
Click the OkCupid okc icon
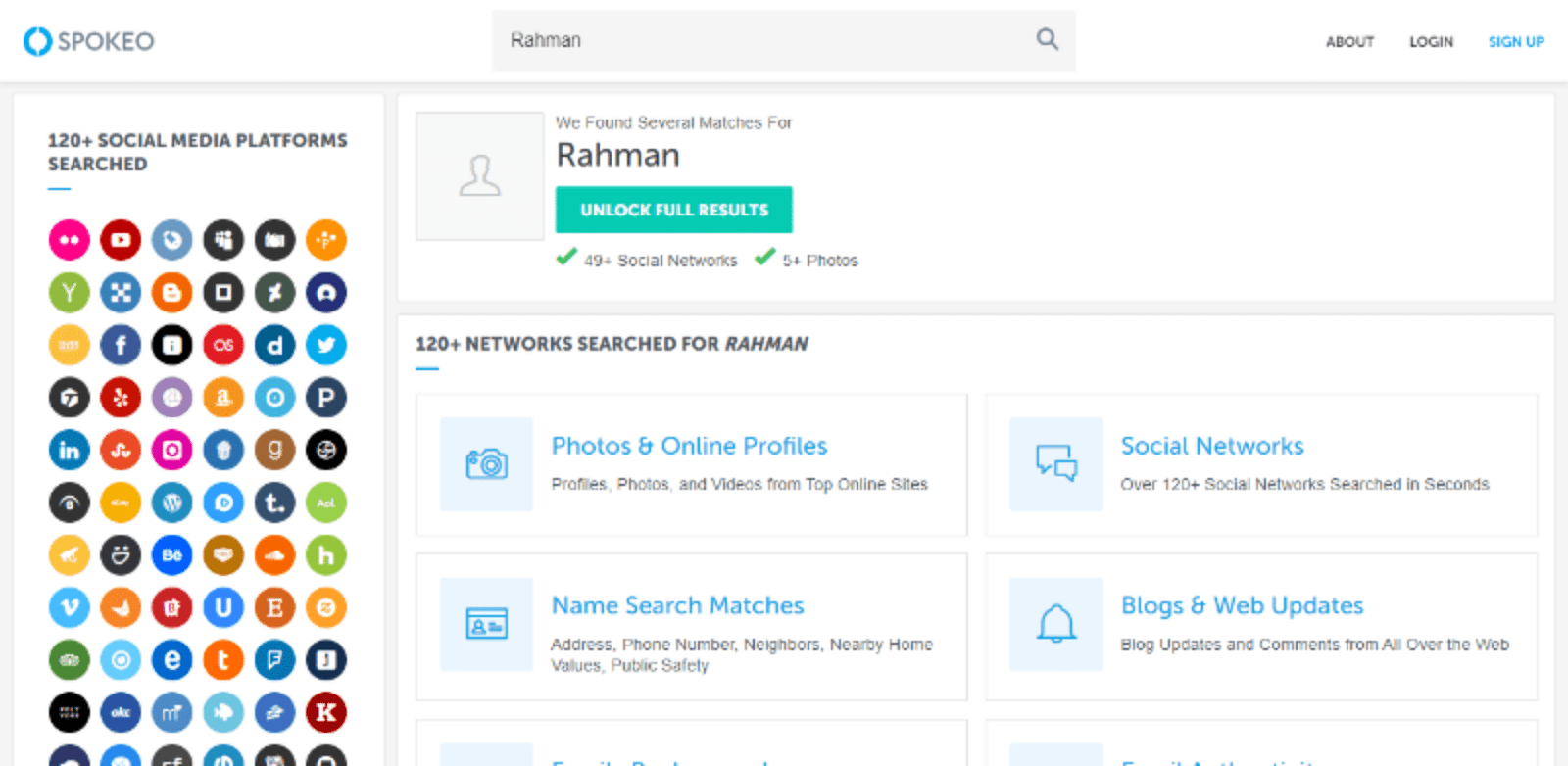(121, 713)
